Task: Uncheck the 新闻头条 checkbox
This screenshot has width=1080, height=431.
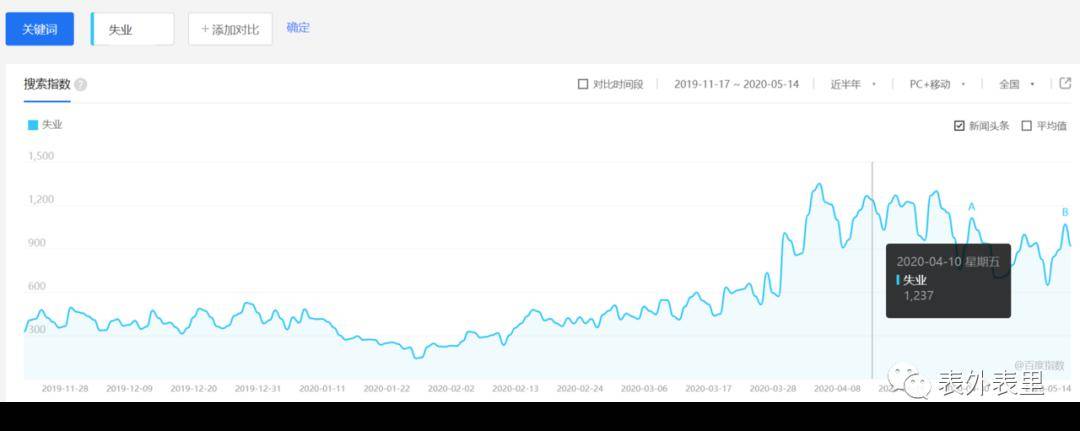Action: [960, 126]
